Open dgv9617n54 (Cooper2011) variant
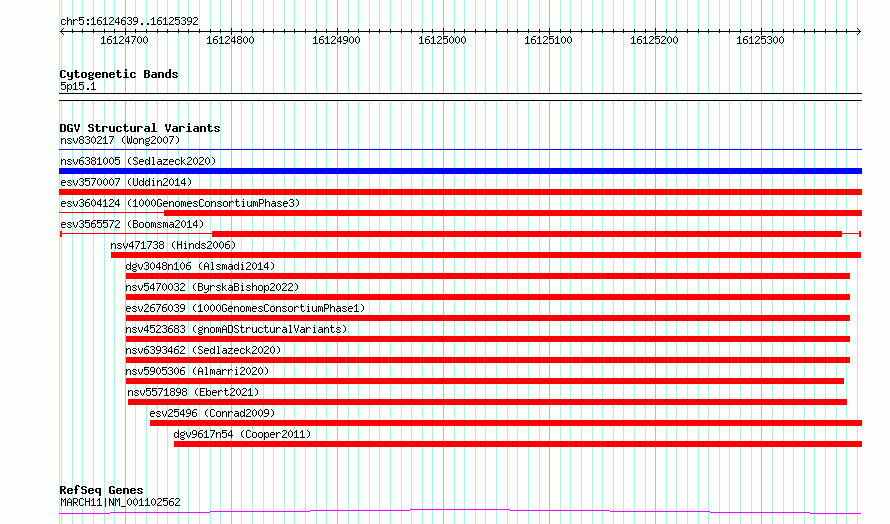 click(x=242, y=434)
